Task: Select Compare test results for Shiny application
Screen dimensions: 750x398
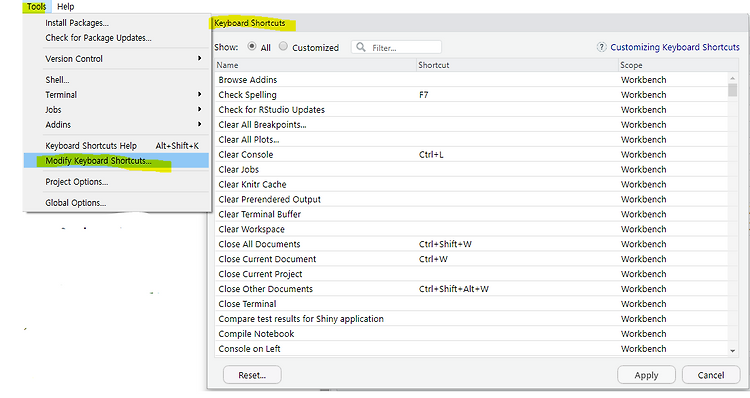Action: point(471,319)
